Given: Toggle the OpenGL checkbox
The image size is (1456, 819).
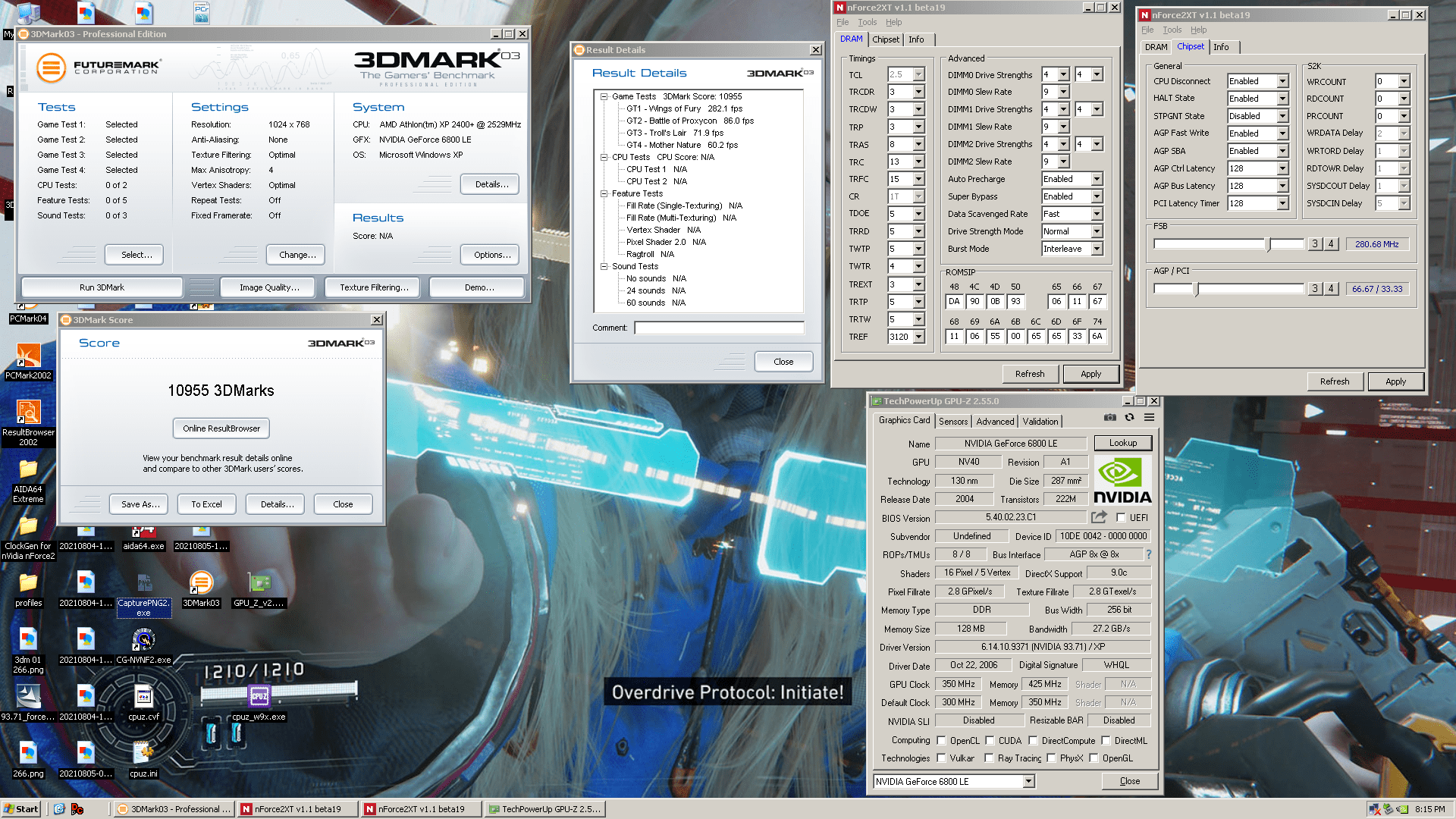Looking at the screenshot, I should click(1094, 758).
